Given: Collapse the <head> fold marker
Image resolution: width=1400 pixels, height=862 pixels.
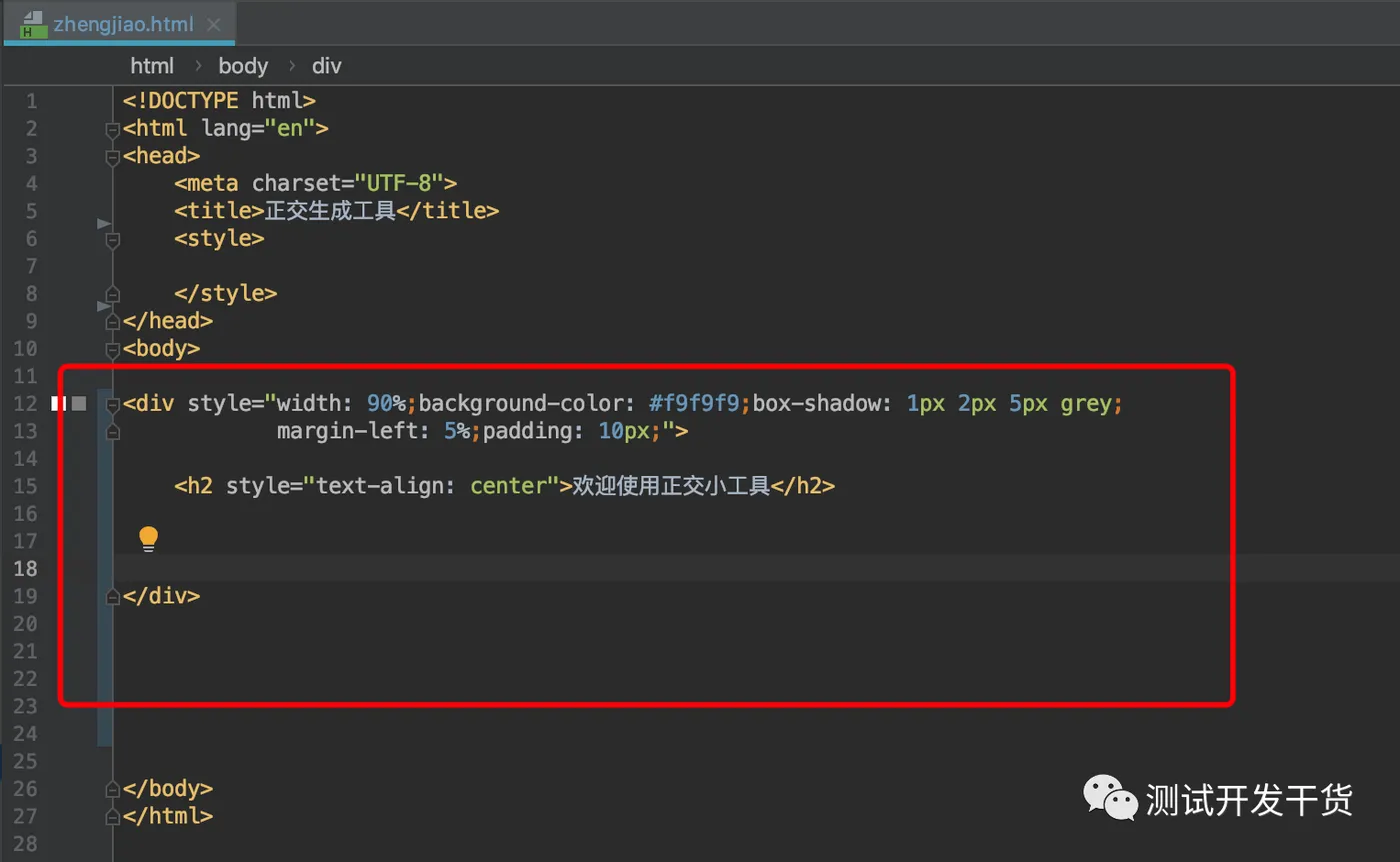Looking at the screenshot, I should pyautogui.click(x=112, y=157).
